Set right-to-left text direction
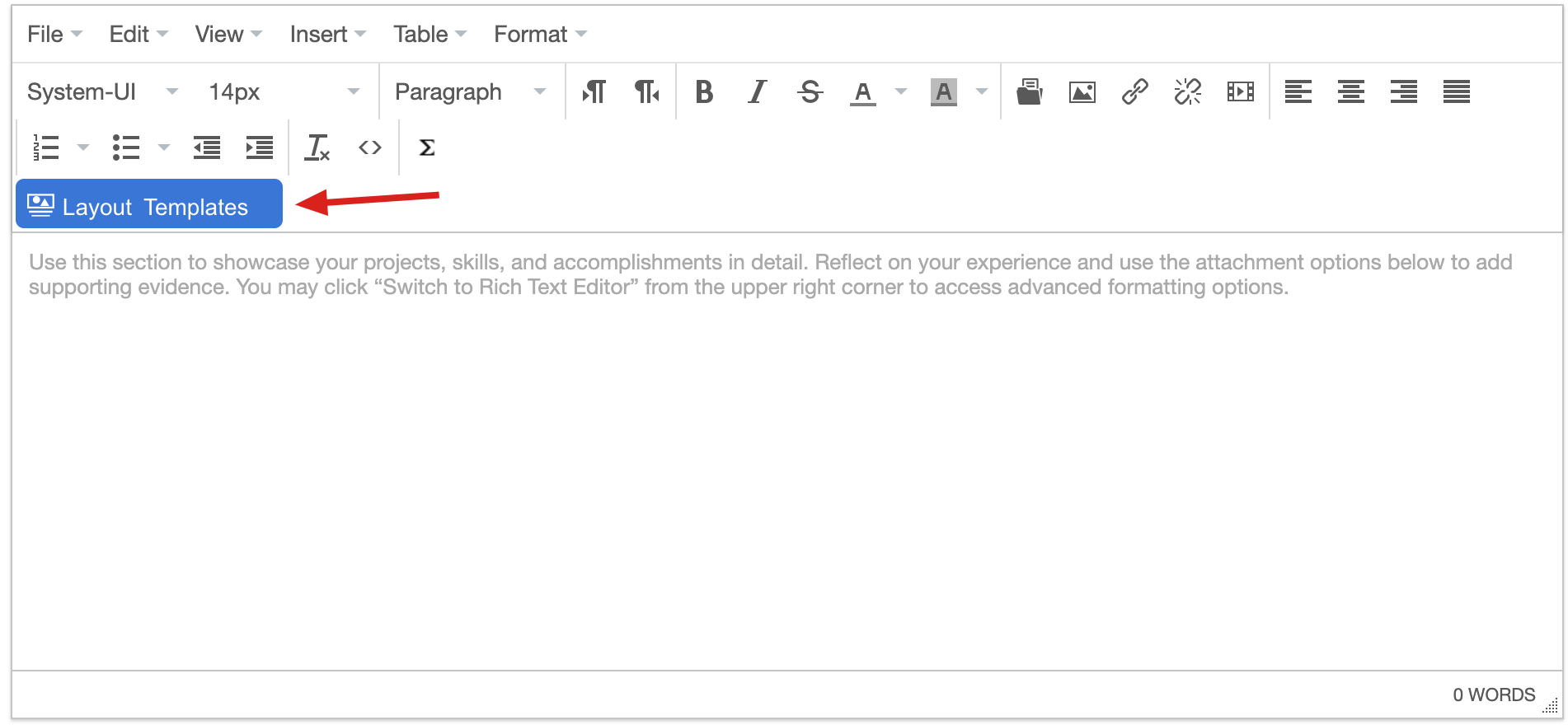The width and height of the screenshot is (1568, 725). pos(647,91)
